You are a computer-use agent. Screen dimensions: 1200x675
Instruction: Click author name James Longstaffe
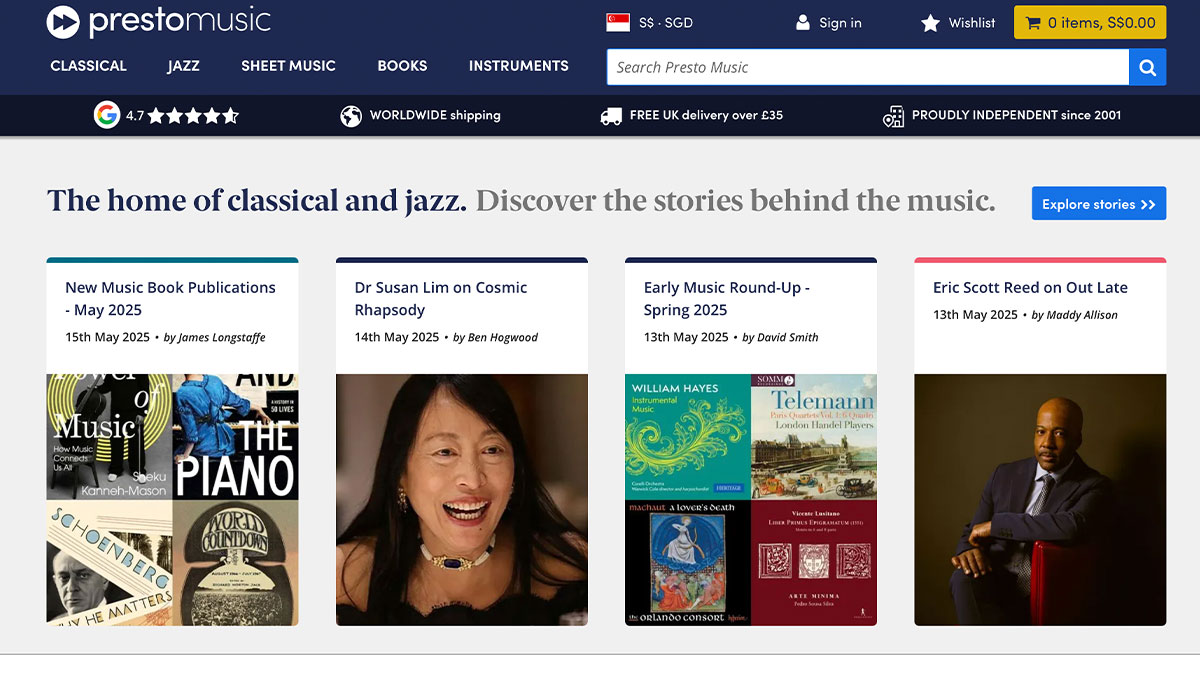tap(222, 338)
